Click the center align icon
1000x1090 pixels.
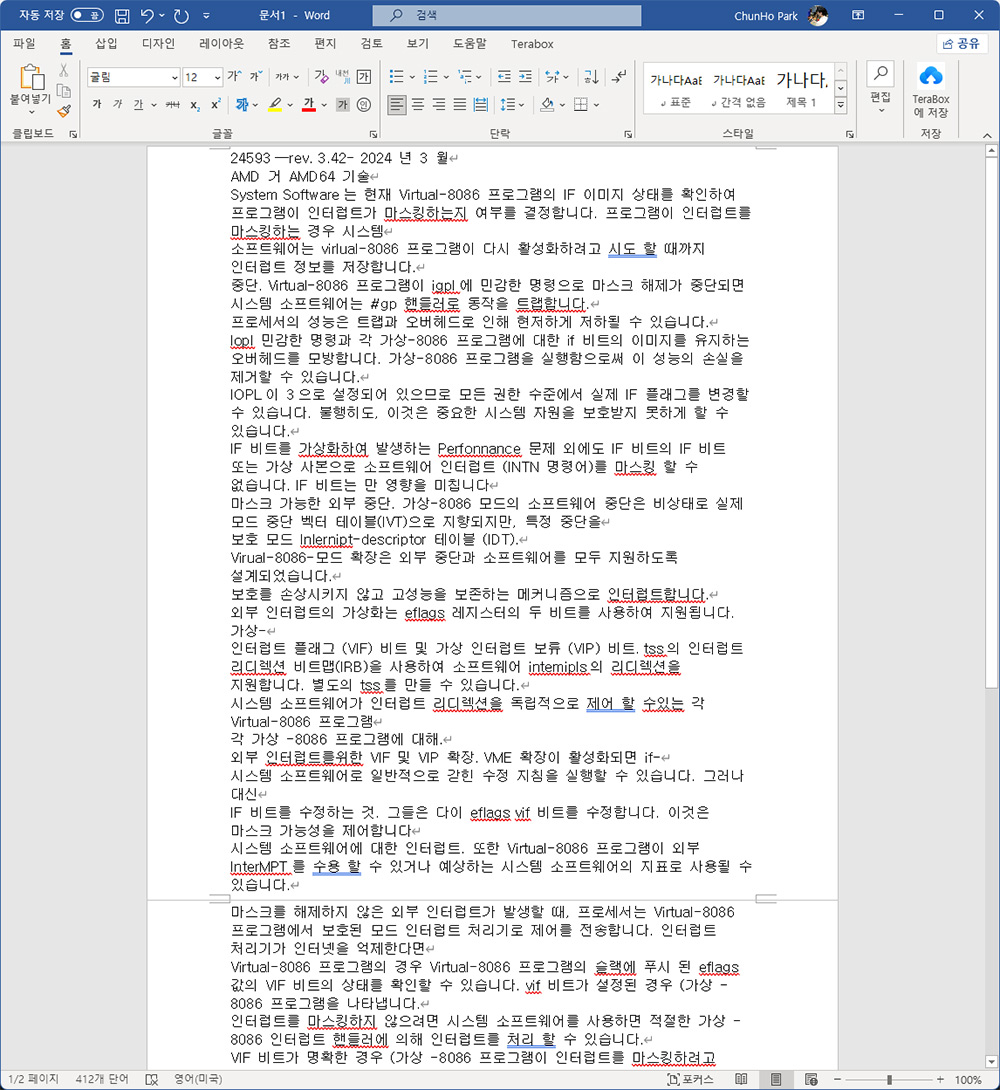pyautogui.click(x=418, y=104)
